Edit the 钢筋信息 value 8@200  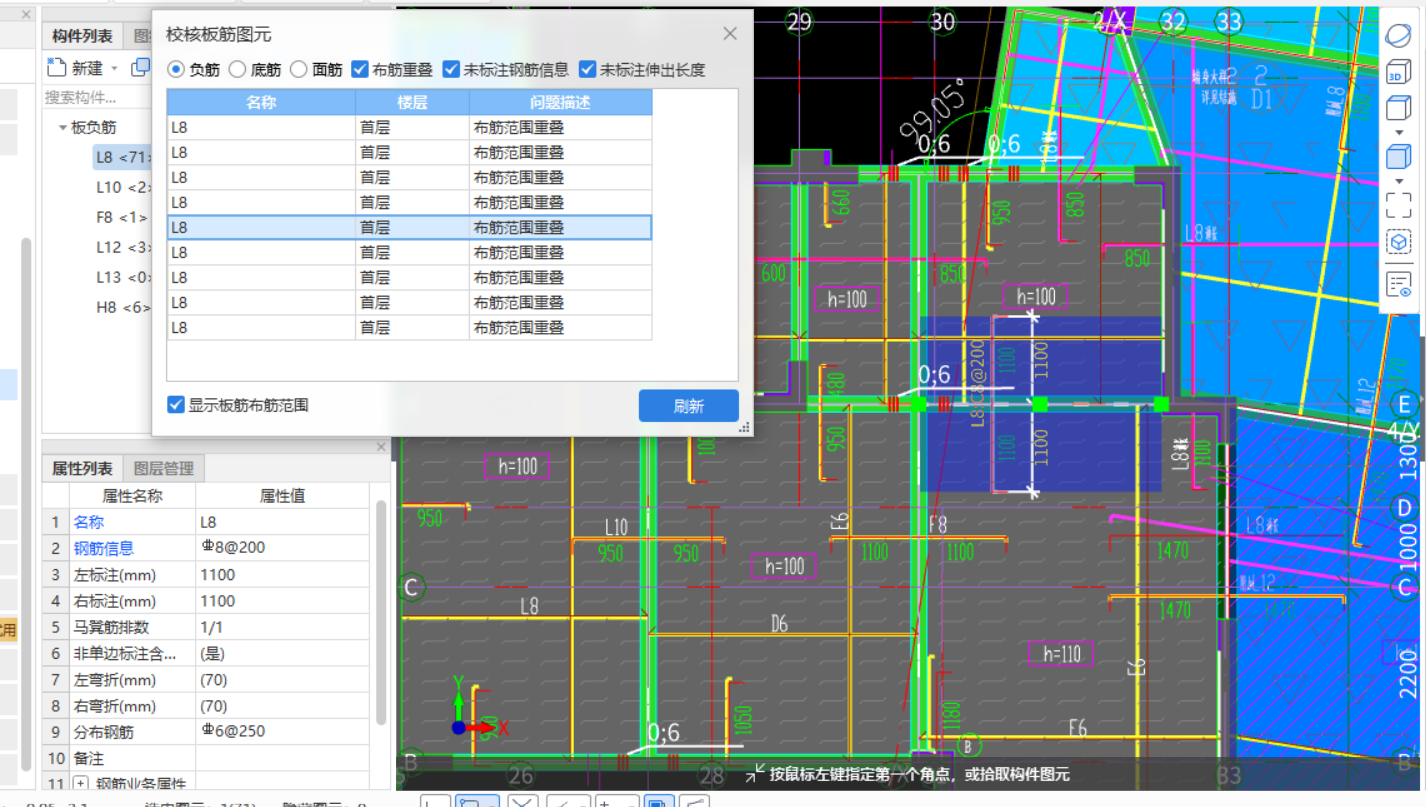click(283, 548)
